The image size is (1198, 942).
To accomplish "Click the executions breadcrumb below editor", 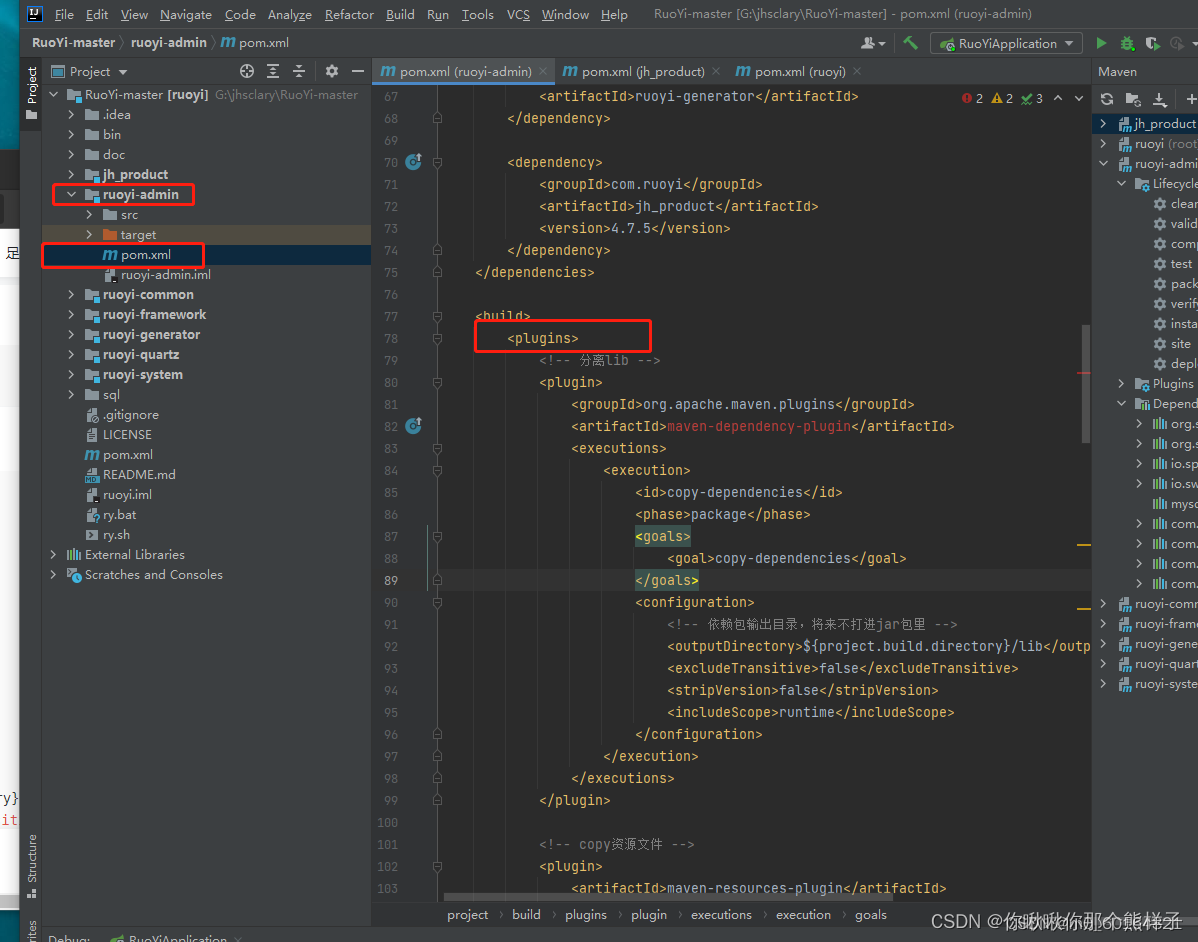I will 720,914.
